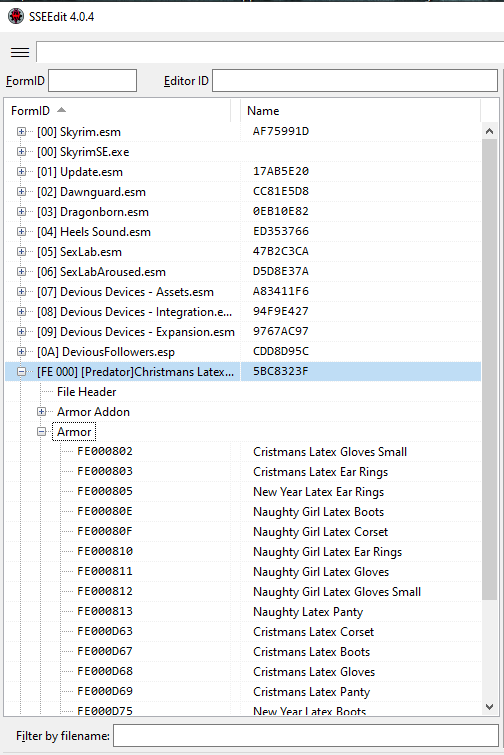Viewport: 504px width, 755px height.
Task: Expand the [0A] DeviousFollowers.esp node
Action: point(21,351)
